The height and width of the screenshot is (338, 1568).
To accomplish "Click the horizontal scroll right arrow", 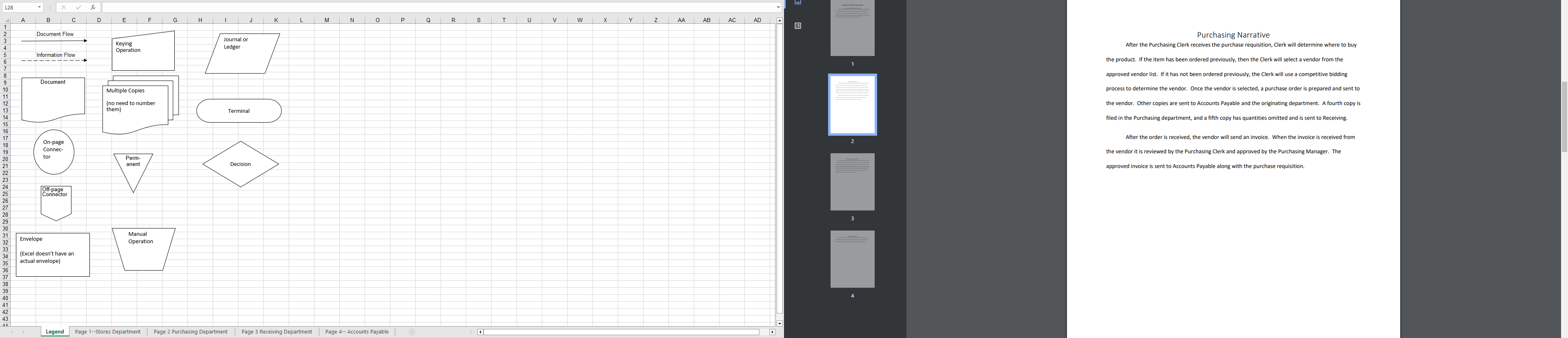I will [773, 332].
